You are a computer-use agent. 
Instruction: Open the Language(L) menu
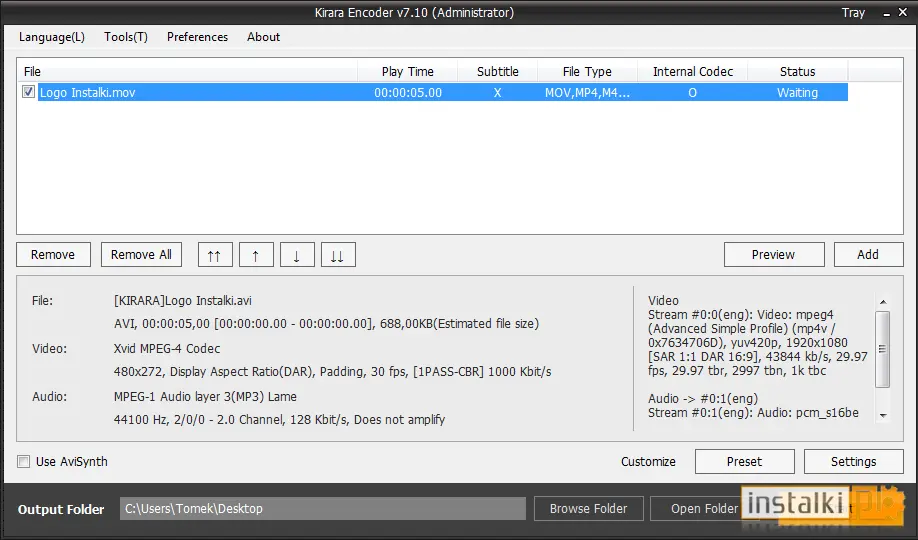tap(52, 37)
